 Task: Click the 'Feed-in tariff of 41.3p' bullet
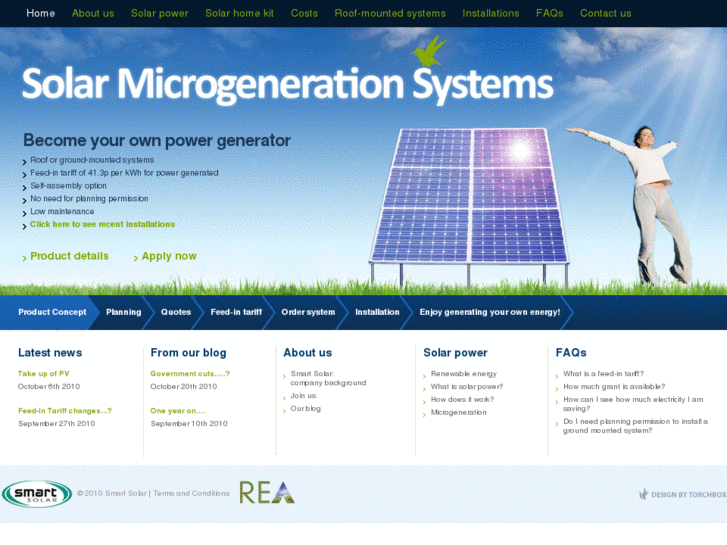[124, 173]
